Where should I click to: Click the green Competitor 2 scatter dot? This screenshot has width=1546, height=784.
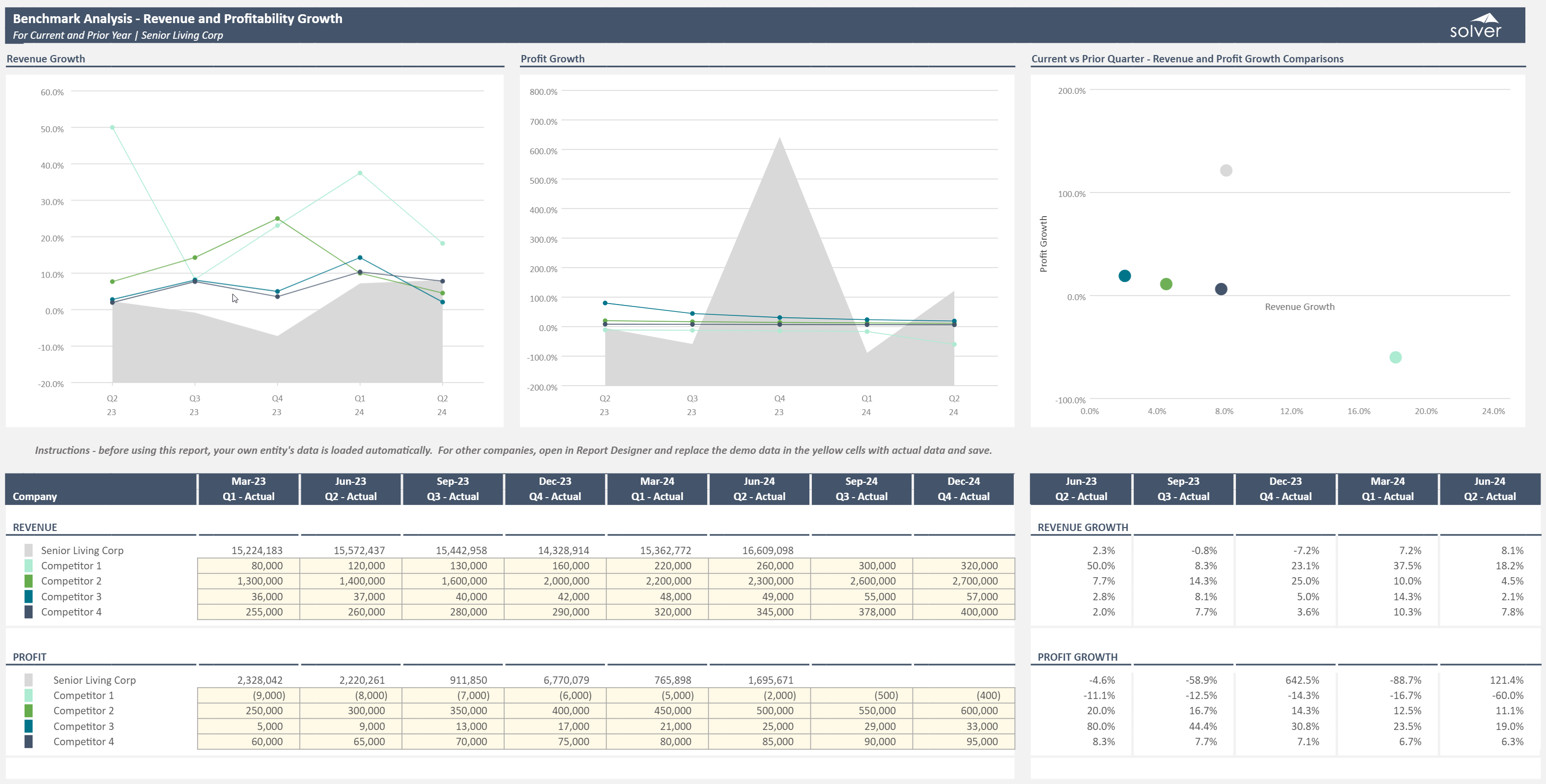1166,284
